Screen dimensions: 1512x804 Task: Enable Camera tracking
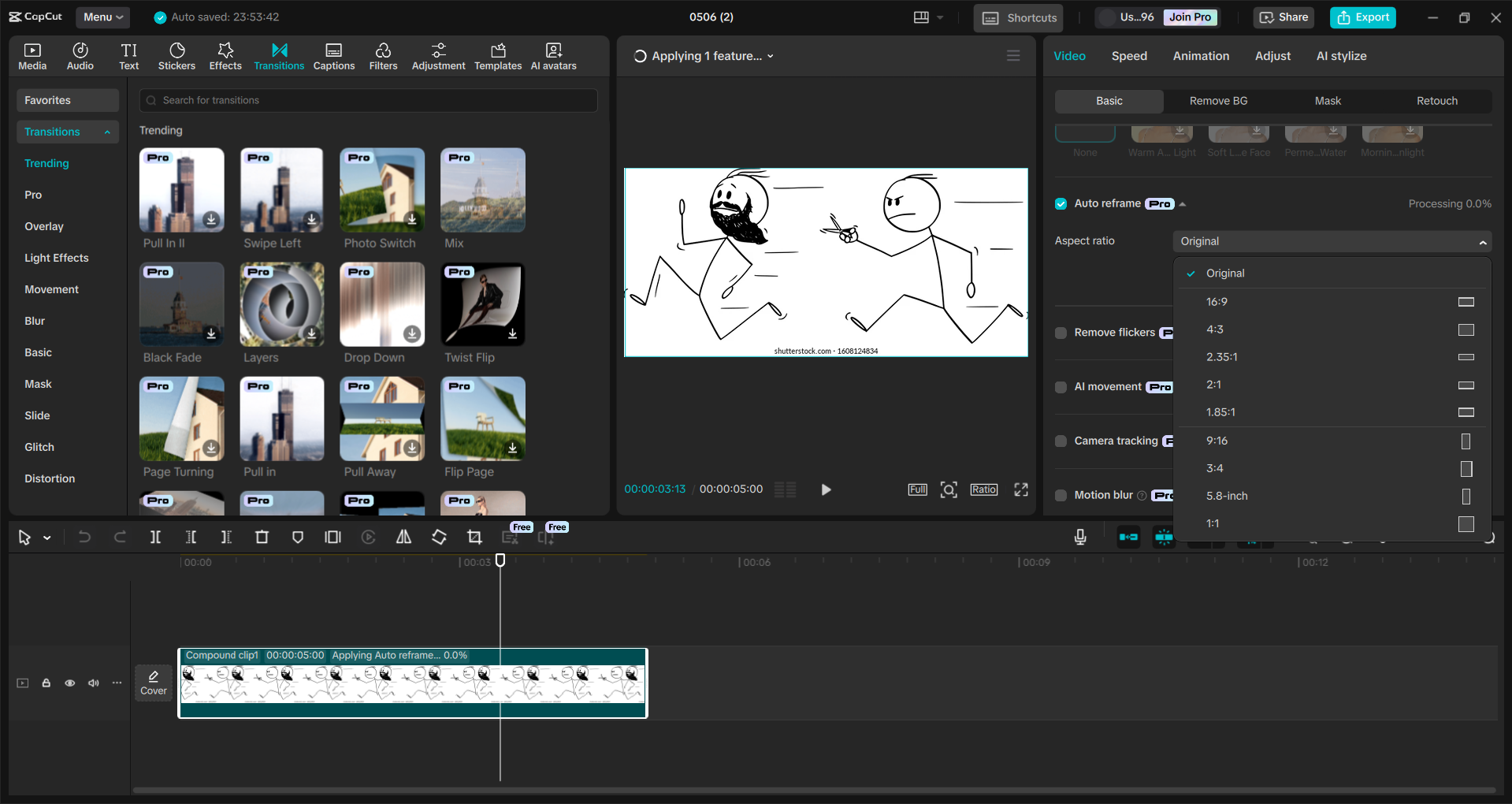pos(1061,441)
